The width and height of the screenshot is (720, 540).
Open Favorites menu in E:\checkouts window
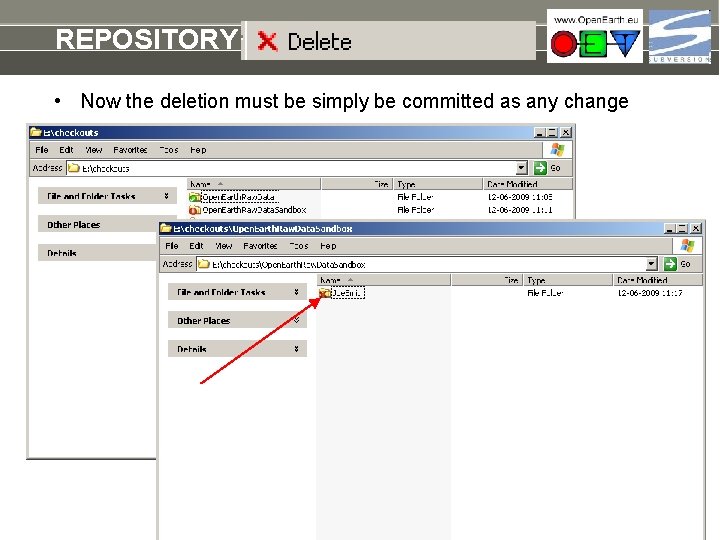[130, 150]
